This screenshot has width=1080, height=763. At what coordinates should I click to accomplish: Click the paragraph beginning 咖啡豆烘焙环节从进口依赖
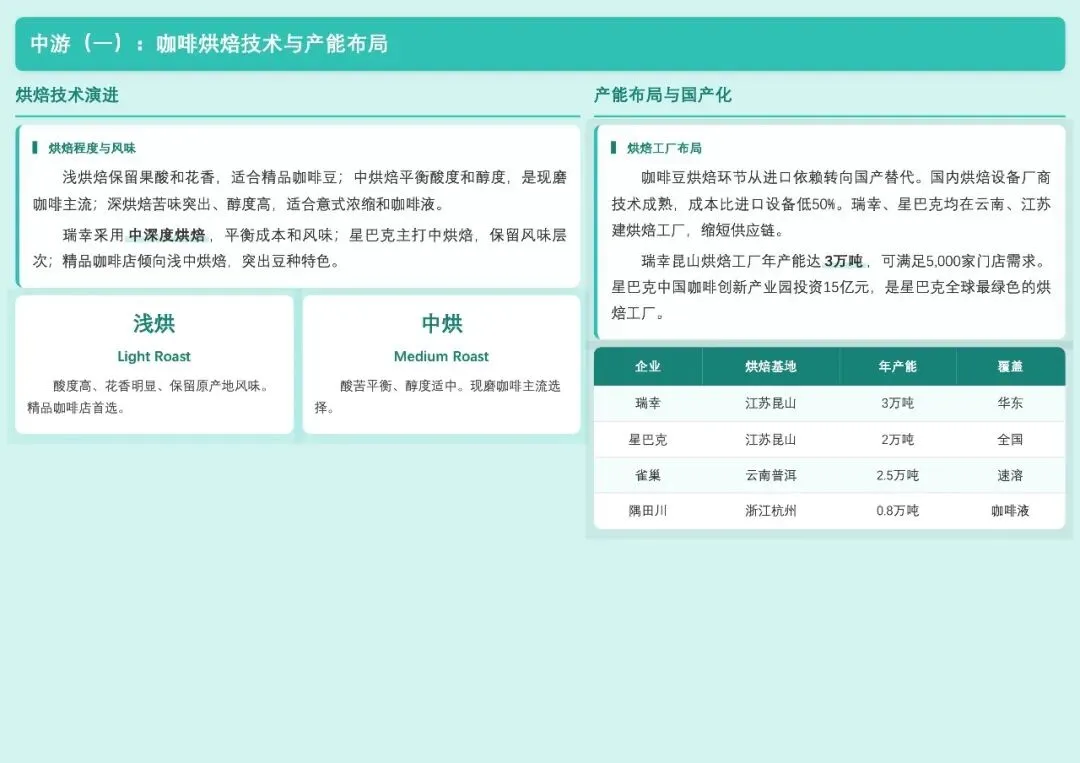click(831, 204)
